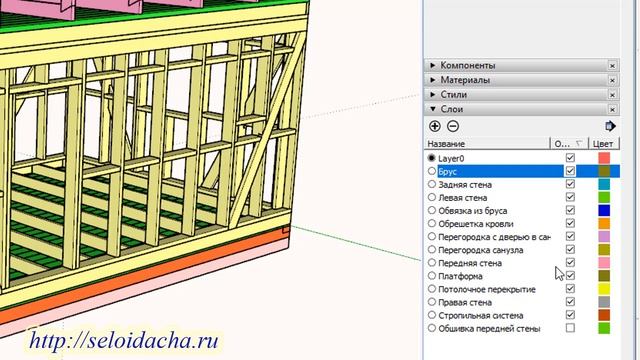640x360 pixels.
Task: Hide the Передняя стена layer
Action: click(x=570, y=262)
